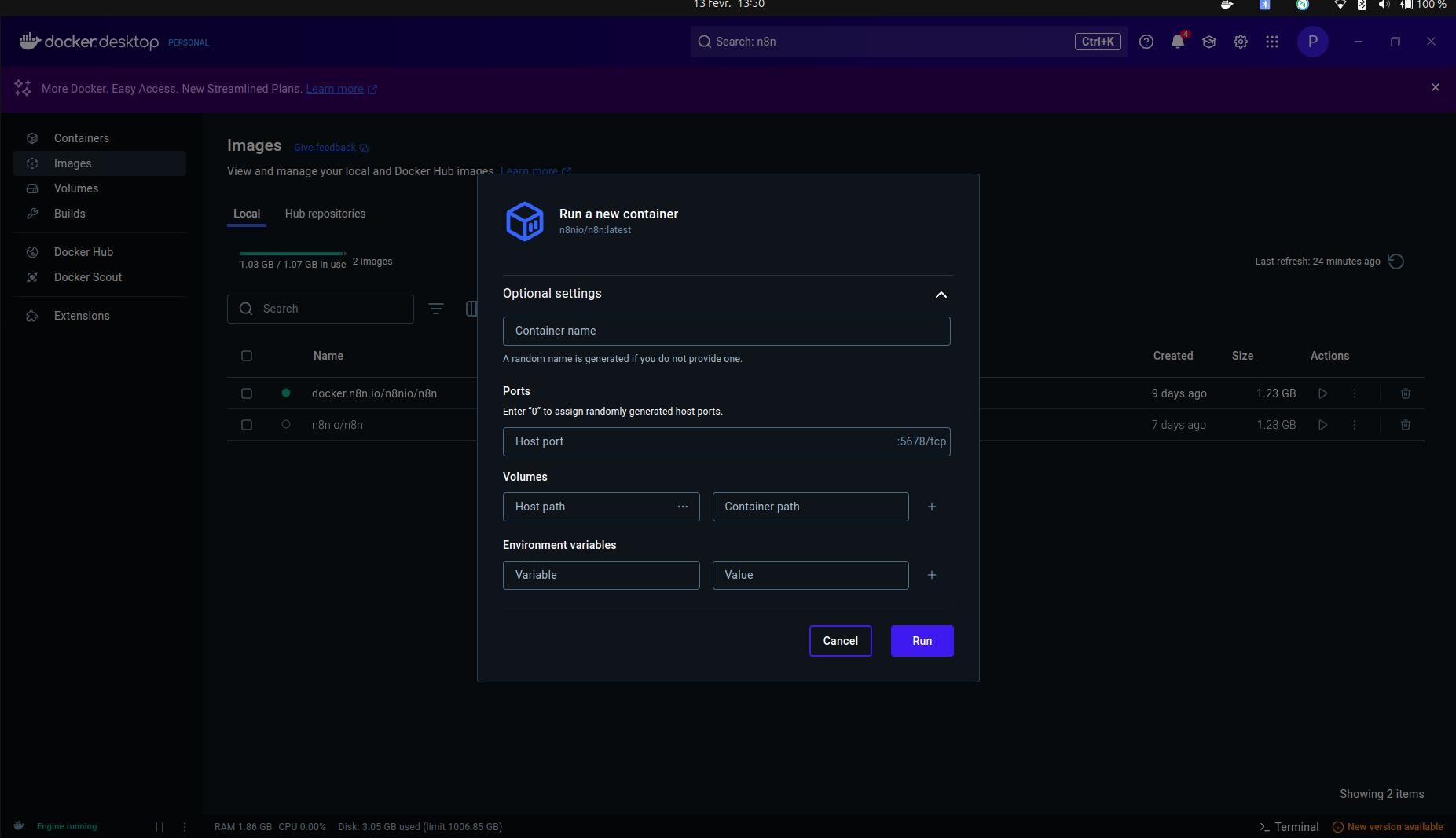Open the filter icon next to image search

[x=438, y=309]
